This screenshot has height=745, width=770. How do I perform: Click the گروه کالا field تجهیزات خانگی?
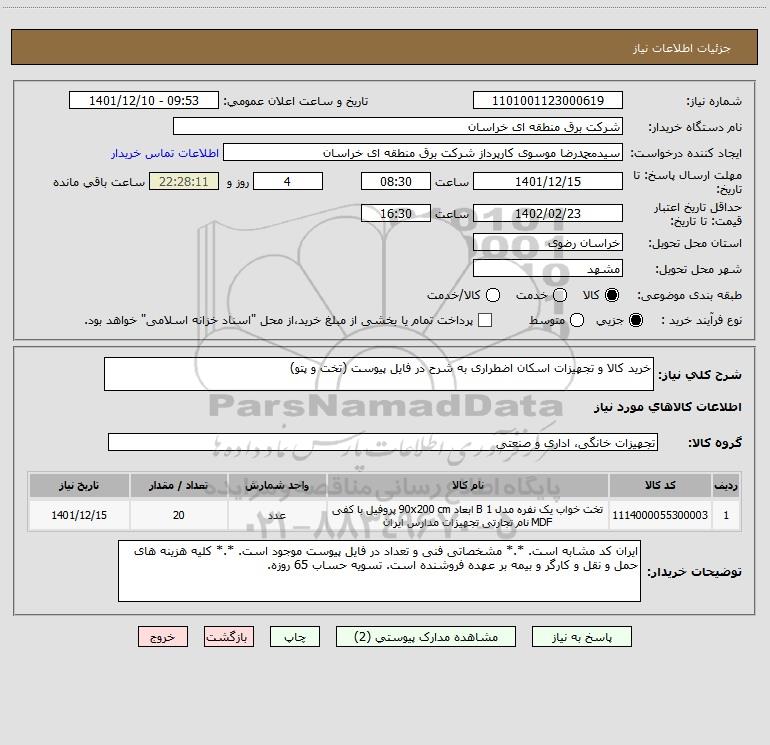pos(383,442)
